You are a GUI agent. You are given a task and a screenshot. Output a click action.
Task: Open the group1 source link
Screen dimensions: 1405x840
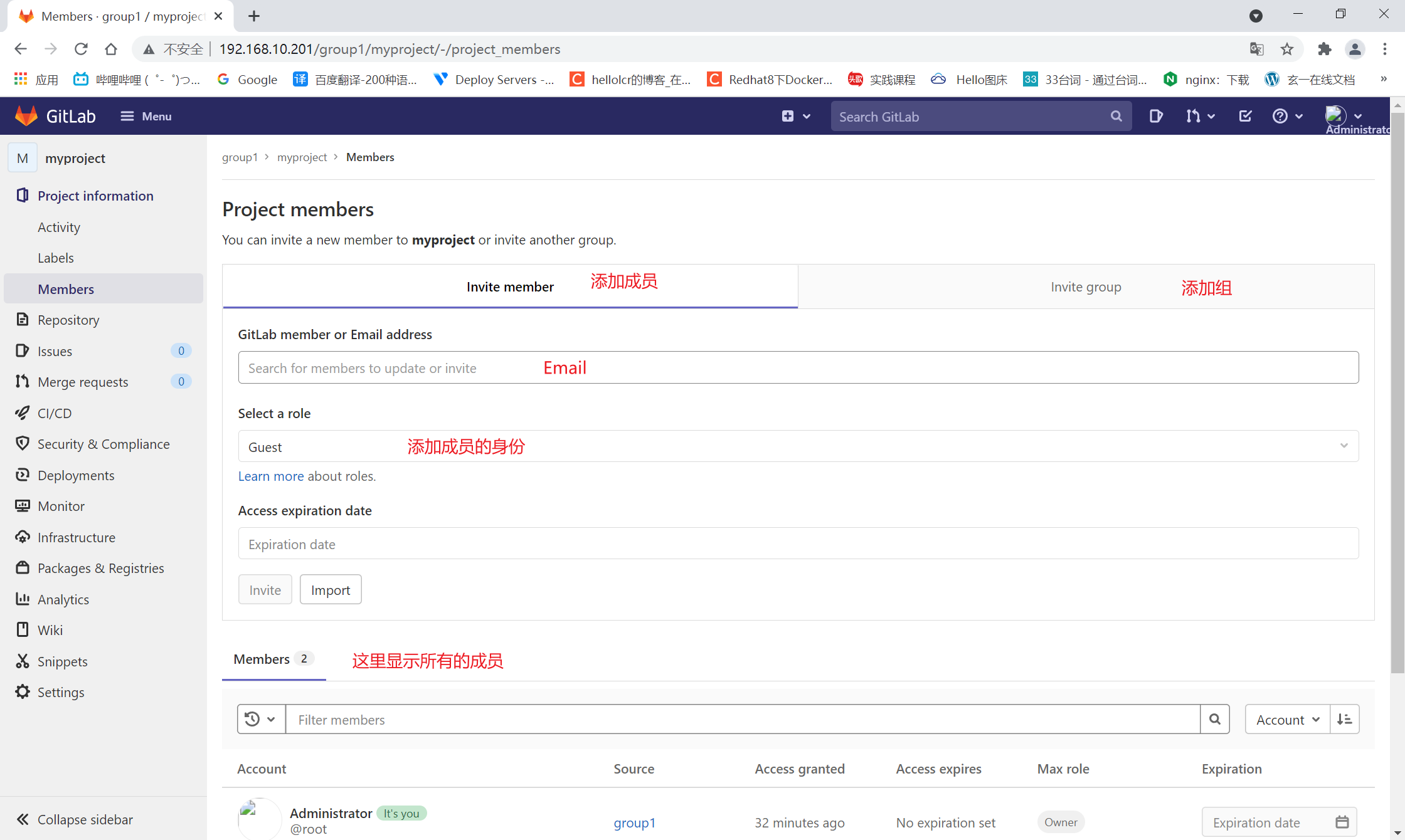pyautogui.click(x=634, y=822)
